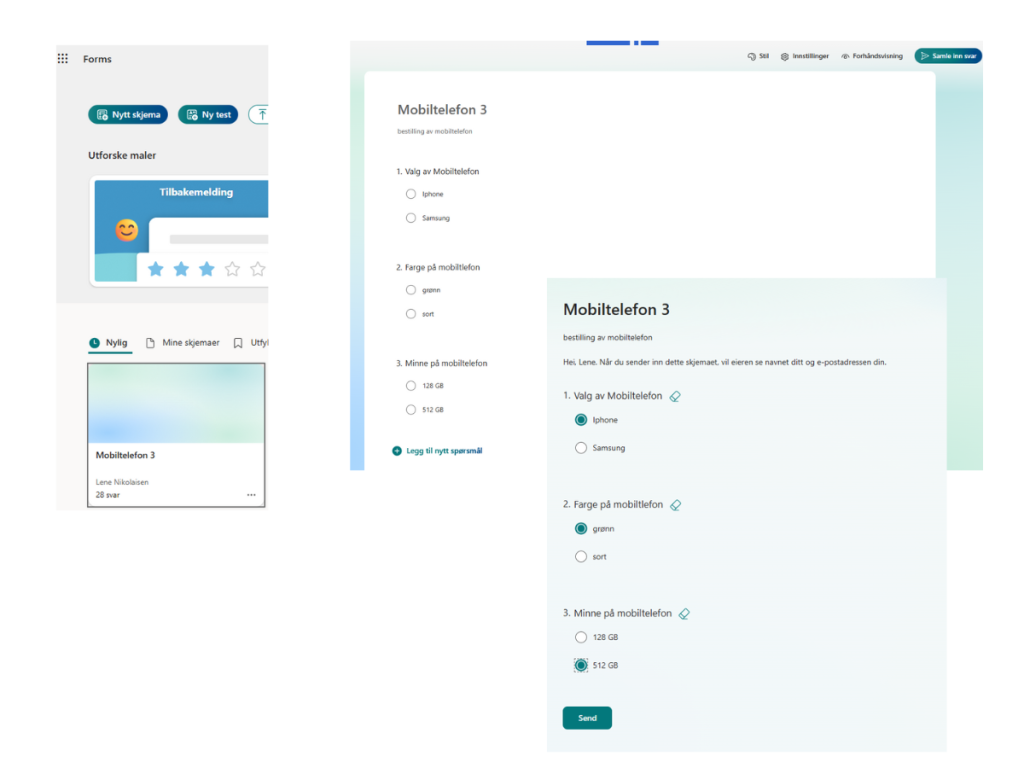Open Innstillinger gear settings
Viewport: 1024px width, 768px height.
pos(785,56)
